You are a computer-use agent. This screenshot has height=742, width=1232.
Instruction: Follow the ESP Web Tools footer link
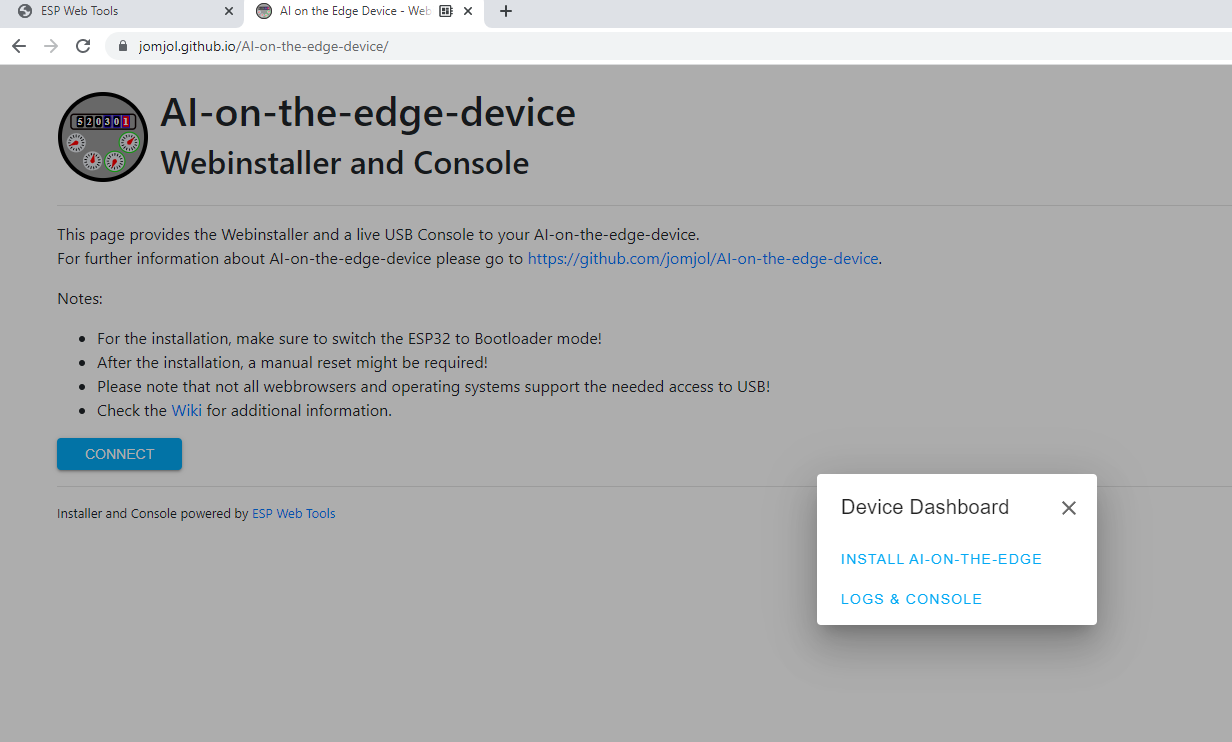[x=293, y=514]
